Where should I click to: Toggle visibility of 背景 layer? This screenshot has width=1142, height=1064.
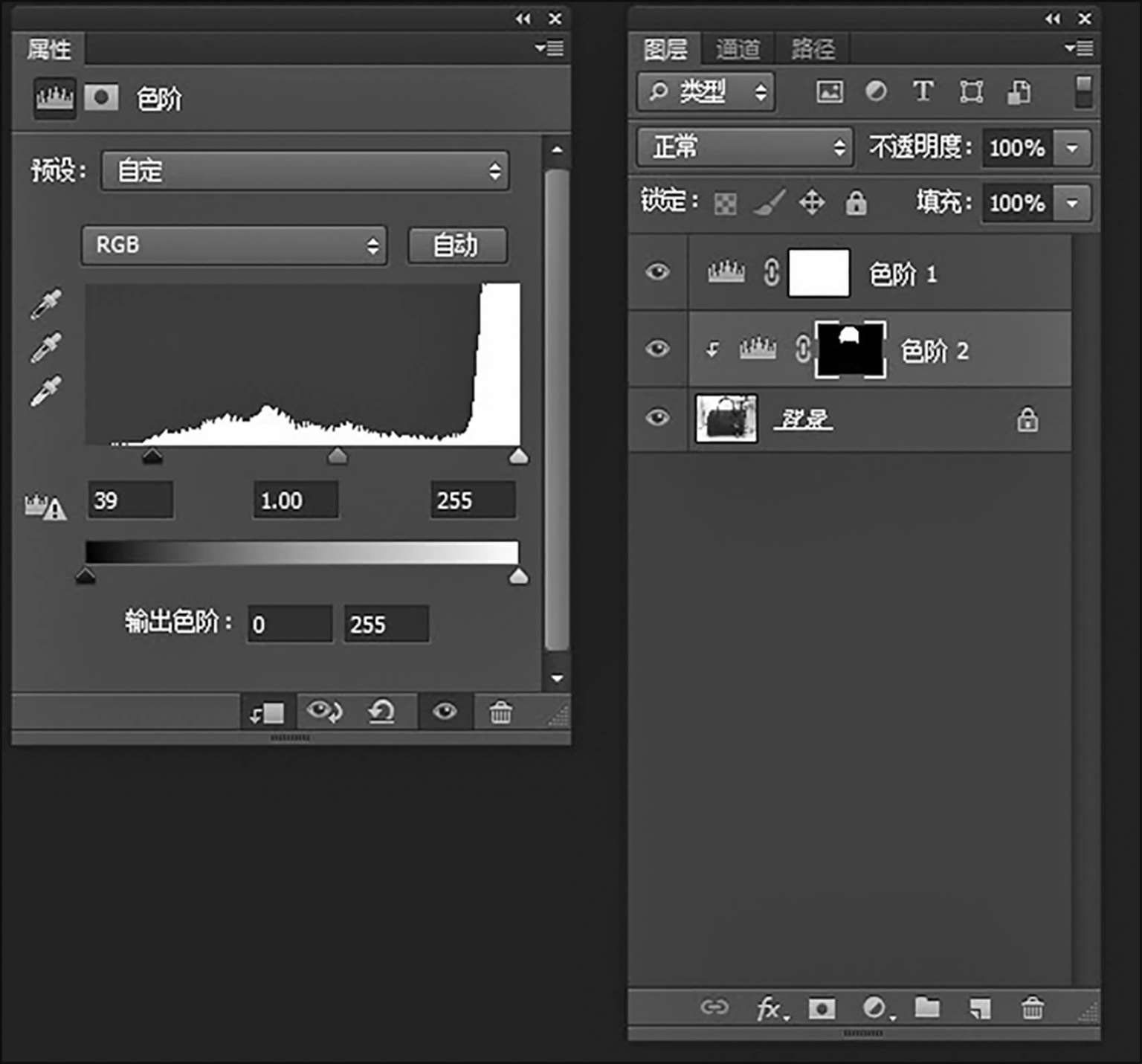coord(657,418)
